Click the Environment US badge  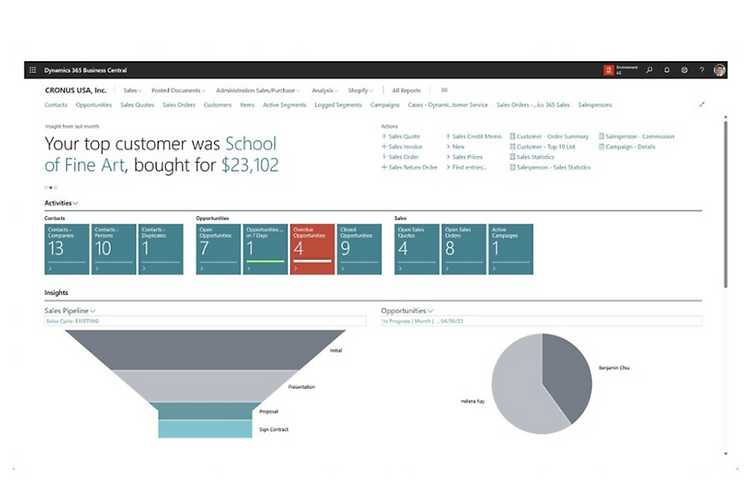tap(621, 70)
